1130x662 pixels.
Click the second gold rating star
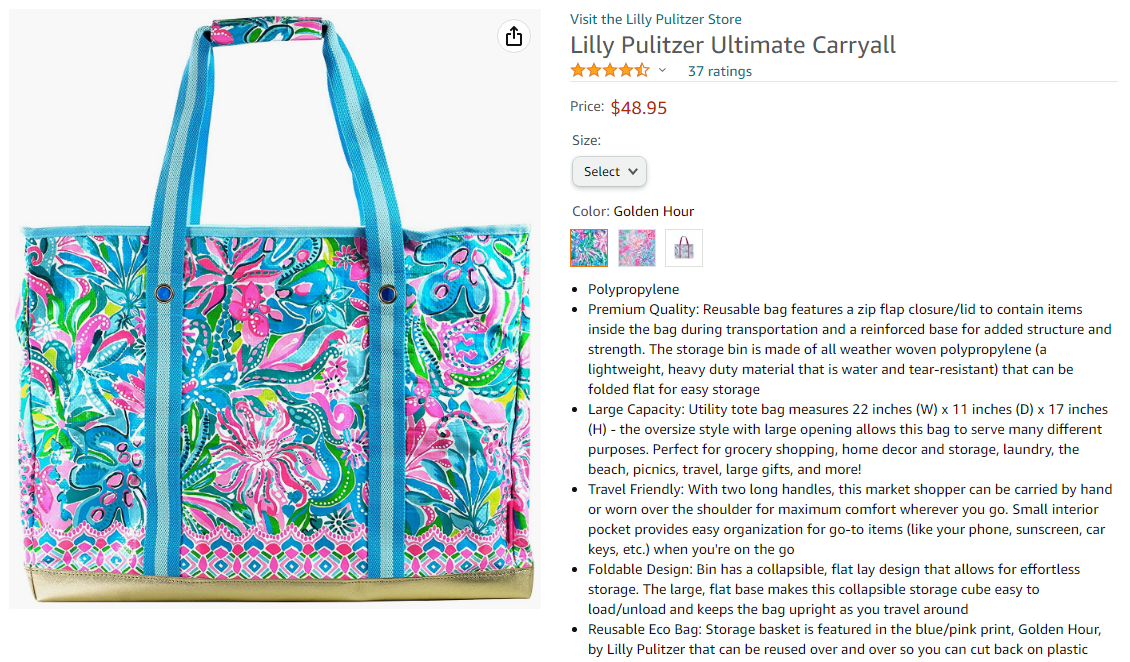click(x=593, y=70)
